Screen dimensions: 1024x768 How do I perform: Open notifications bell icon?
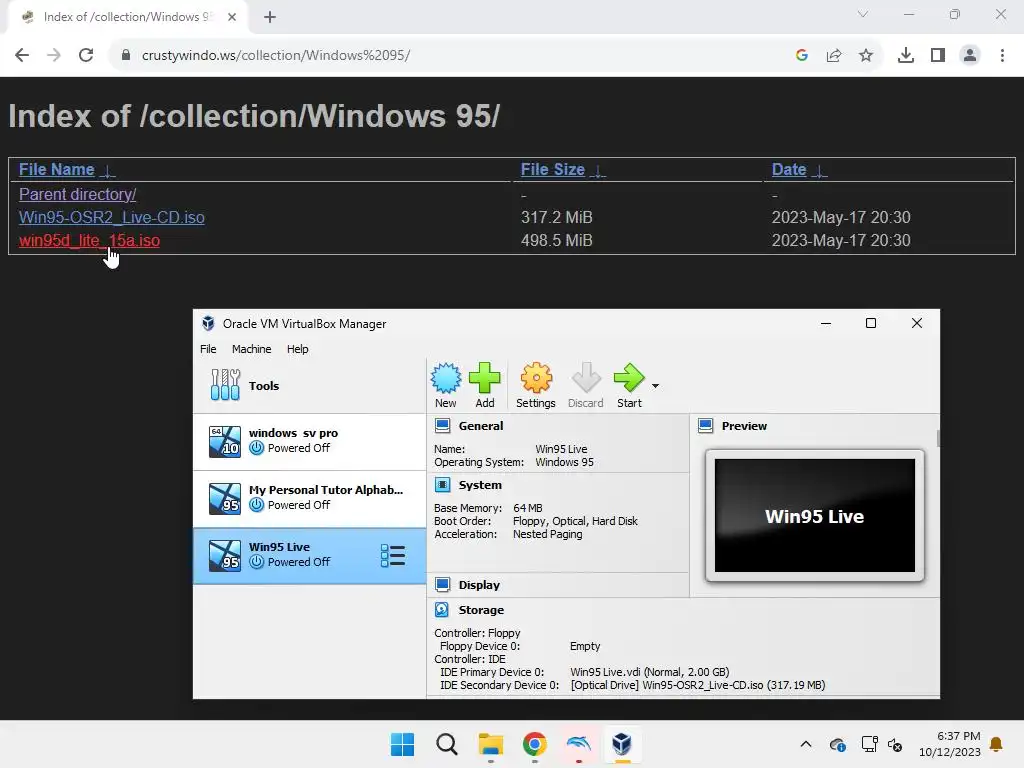coord(996,744)
